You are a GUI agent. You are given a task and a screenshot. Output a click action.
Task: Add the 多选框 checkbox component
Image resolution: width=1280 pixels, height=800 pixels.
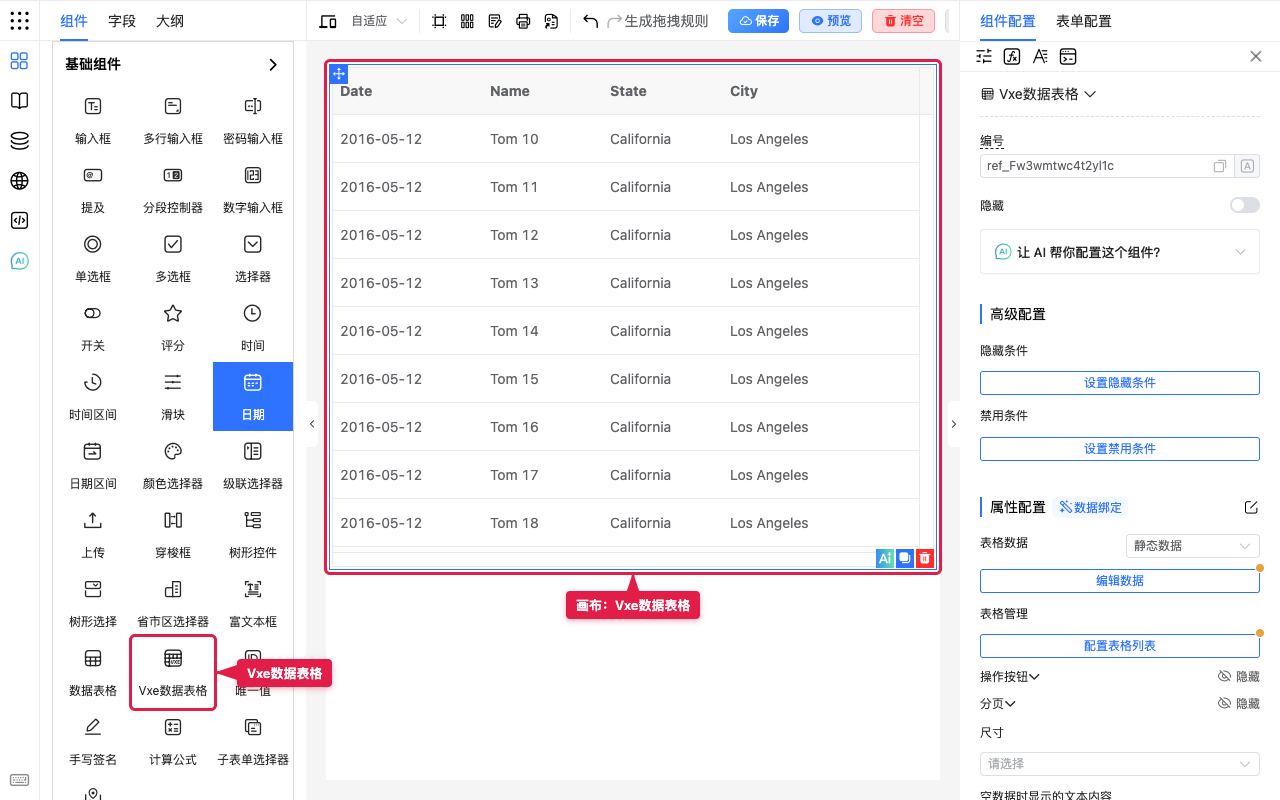[x=173, y=258]
